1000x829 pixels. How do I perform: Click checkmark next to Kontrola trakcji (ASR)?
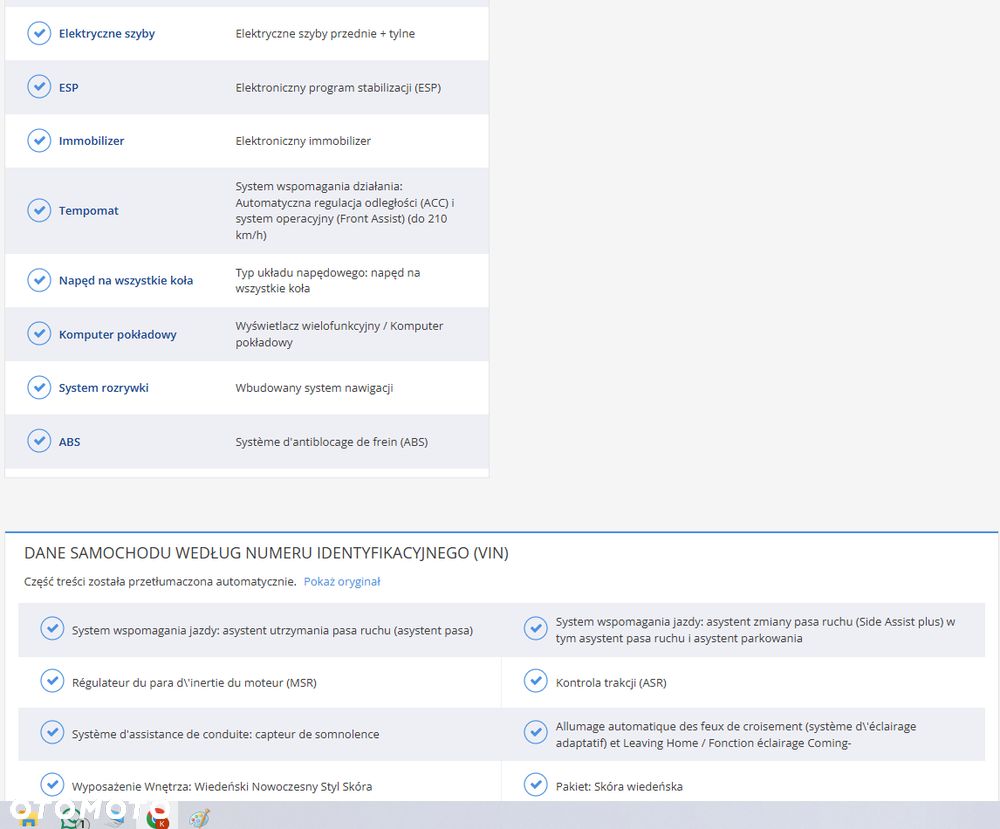coord(535,681)
